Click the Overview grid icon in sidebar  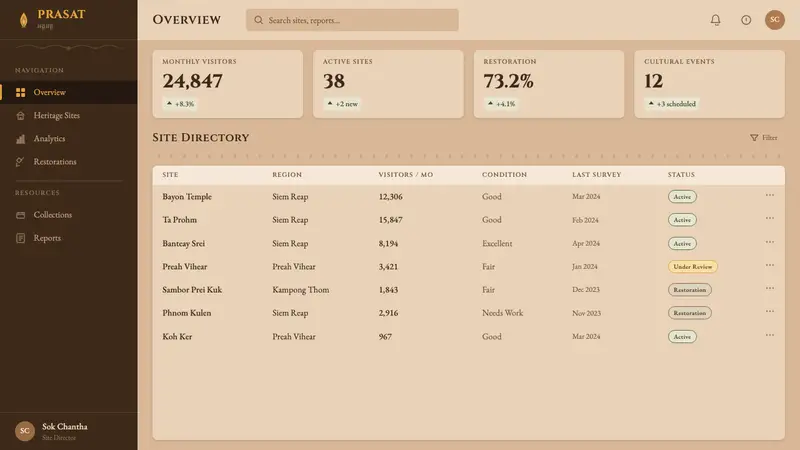coord(20,92)
